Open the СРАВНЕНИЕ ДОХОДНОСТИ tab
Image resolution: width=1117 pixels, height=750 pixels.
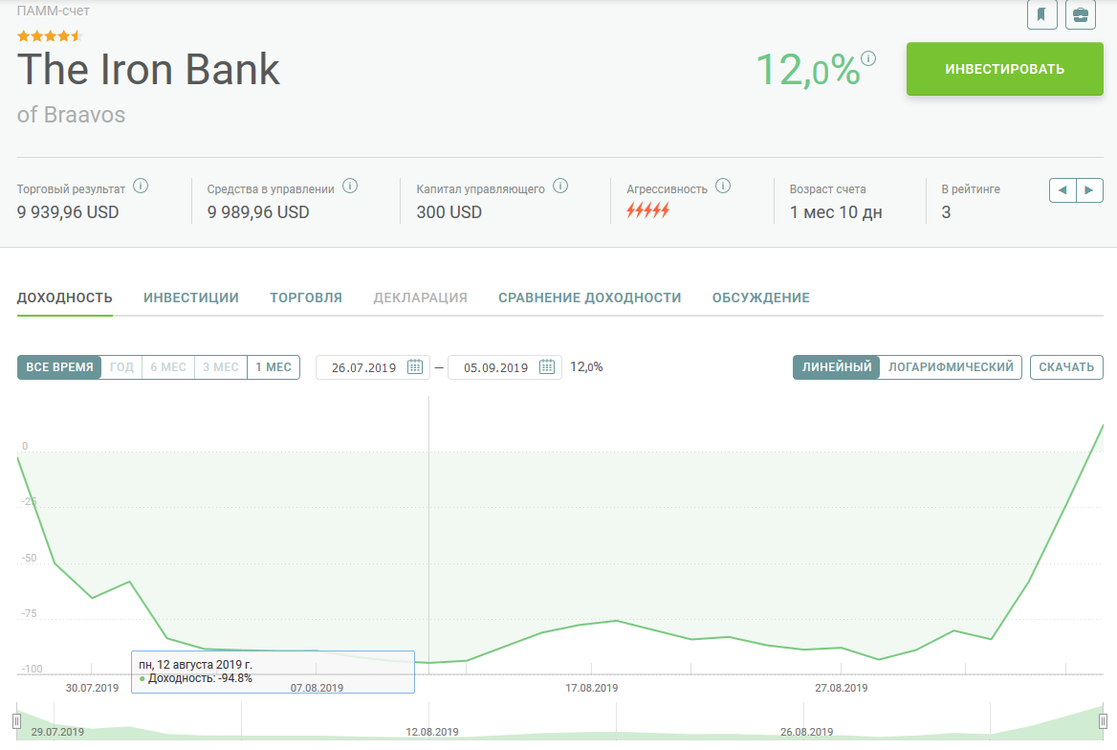coord(590,298)
